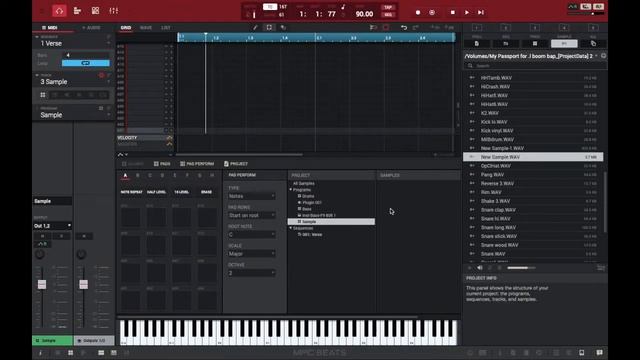This screenshot has width=640, height=360.
Task: Click the undo arrow icon
Action: point(404,27)
